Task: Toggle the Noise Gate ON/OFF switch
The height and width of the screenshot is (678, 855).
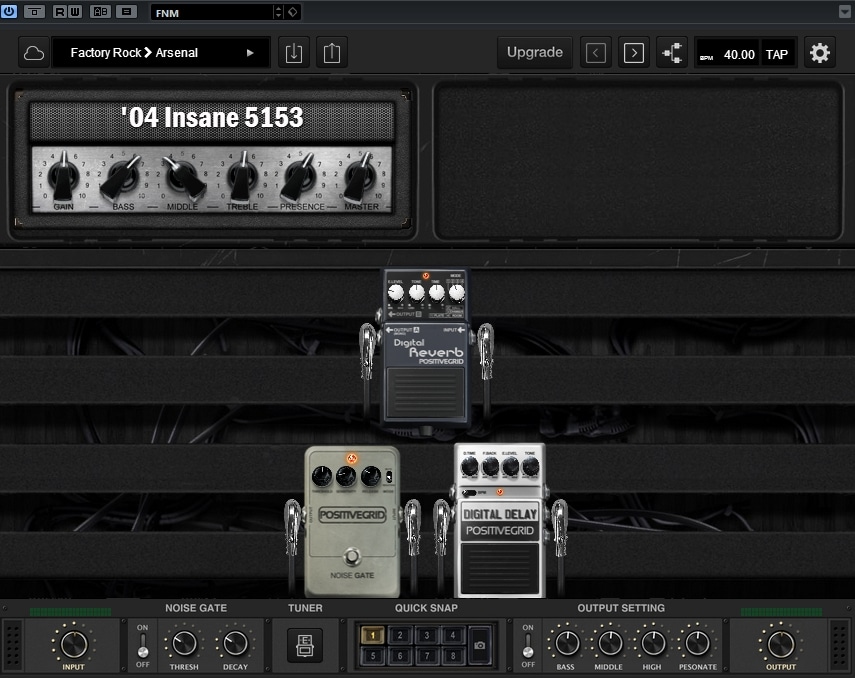Action: pos(143,645)
